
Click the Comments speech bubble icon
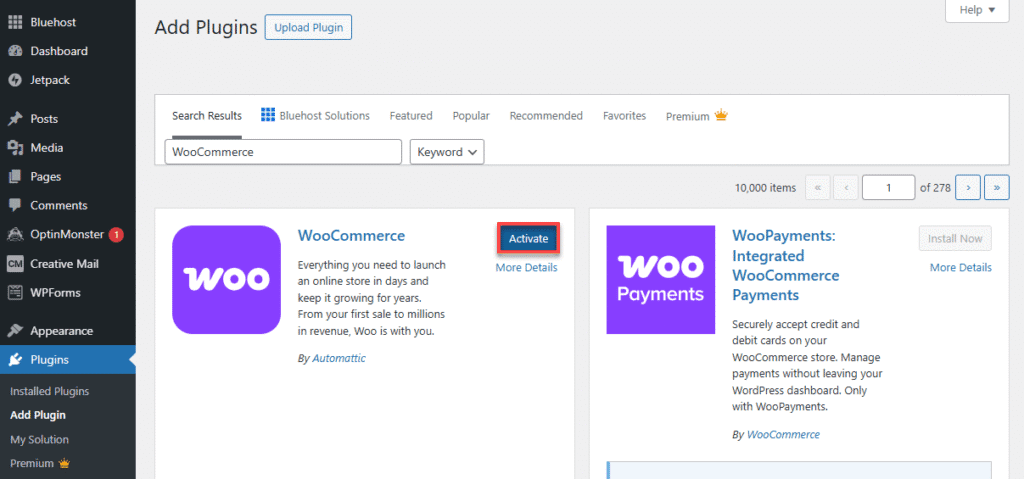pos(15,206)
